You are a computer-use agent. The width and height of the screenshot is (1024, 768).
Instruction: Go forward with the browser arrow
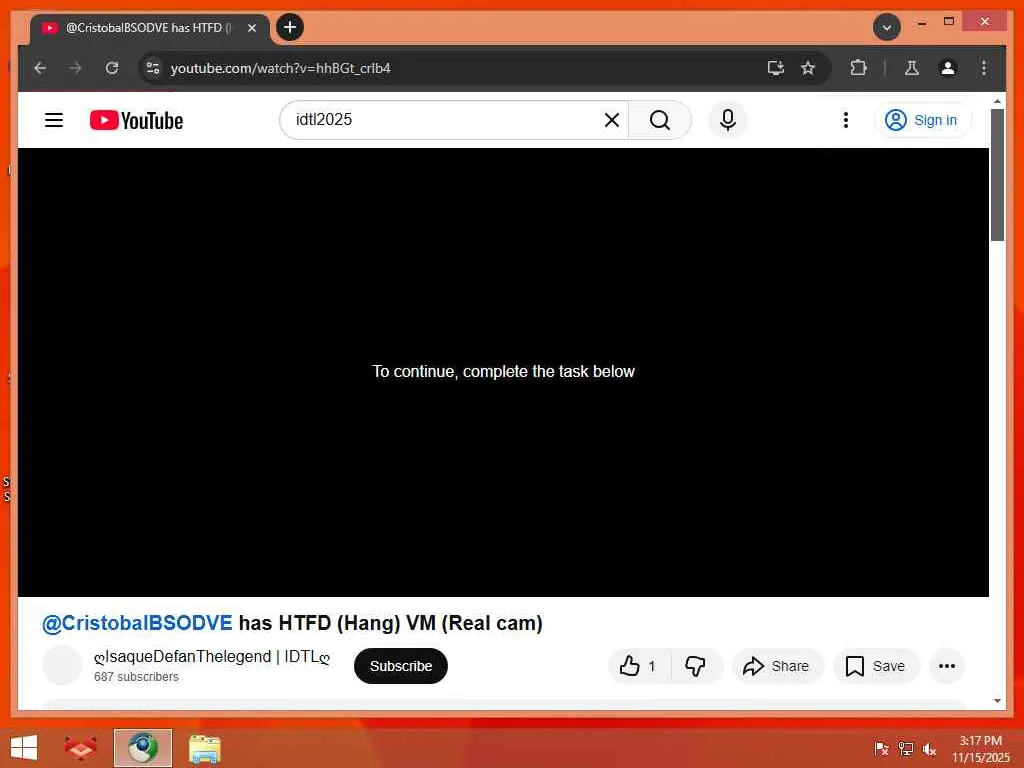76,68
